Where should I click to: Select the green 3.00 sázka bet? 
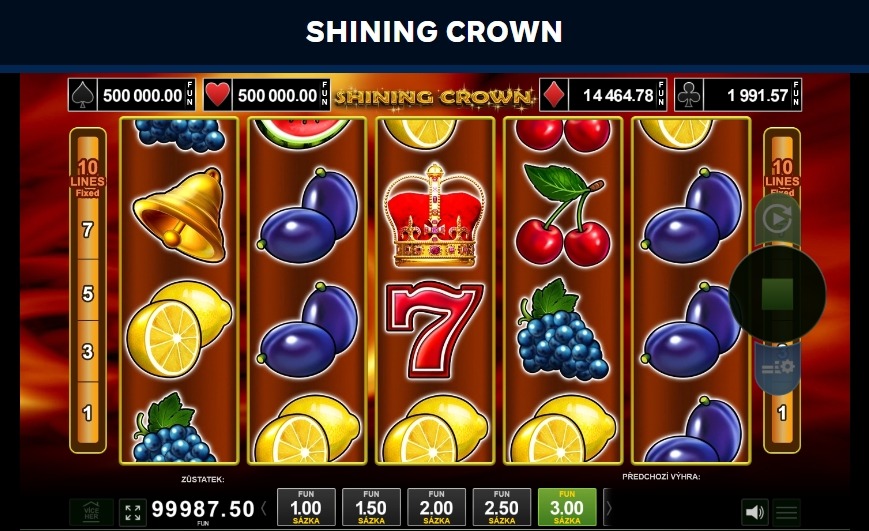click(567, 507)
